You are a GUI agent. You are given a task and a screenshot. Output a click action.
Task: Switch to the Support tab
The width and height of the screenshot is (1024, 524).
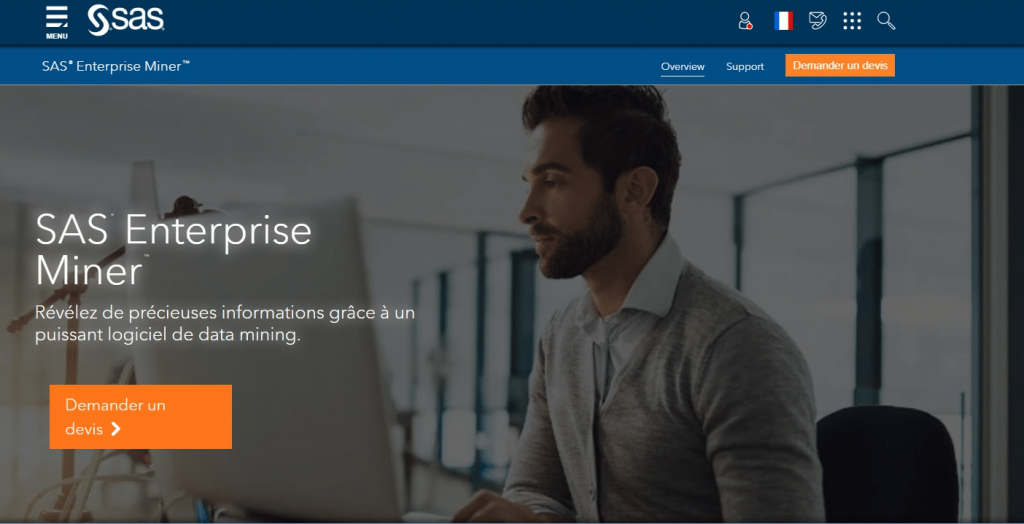tap(744, 66)
